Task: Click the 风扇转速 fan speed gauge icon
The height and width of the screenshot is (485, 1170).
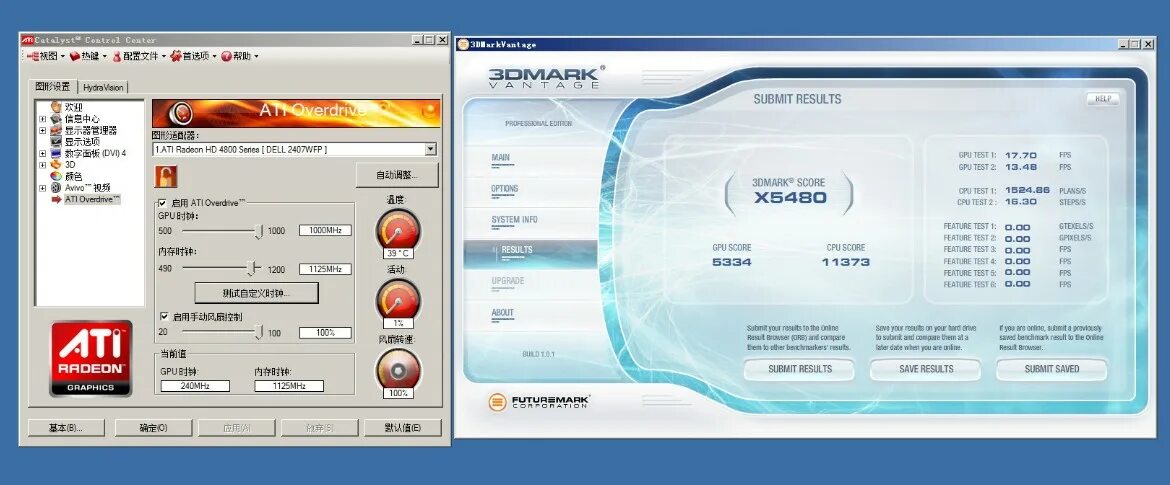Action: (398, 369)
